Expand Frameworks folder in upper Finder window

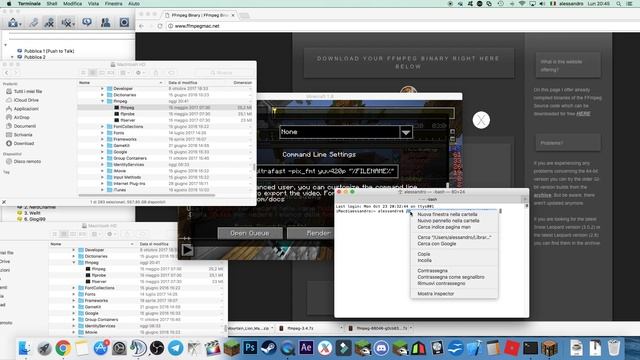(x=102, y=139)
